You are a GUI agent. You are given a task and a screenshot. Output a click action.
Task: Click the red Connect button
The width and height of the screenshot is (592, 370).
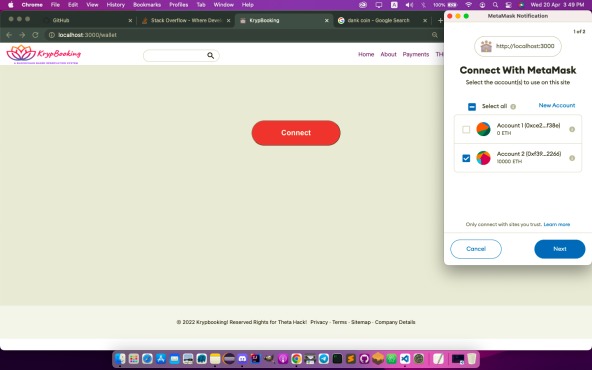(x=296, y=133)
